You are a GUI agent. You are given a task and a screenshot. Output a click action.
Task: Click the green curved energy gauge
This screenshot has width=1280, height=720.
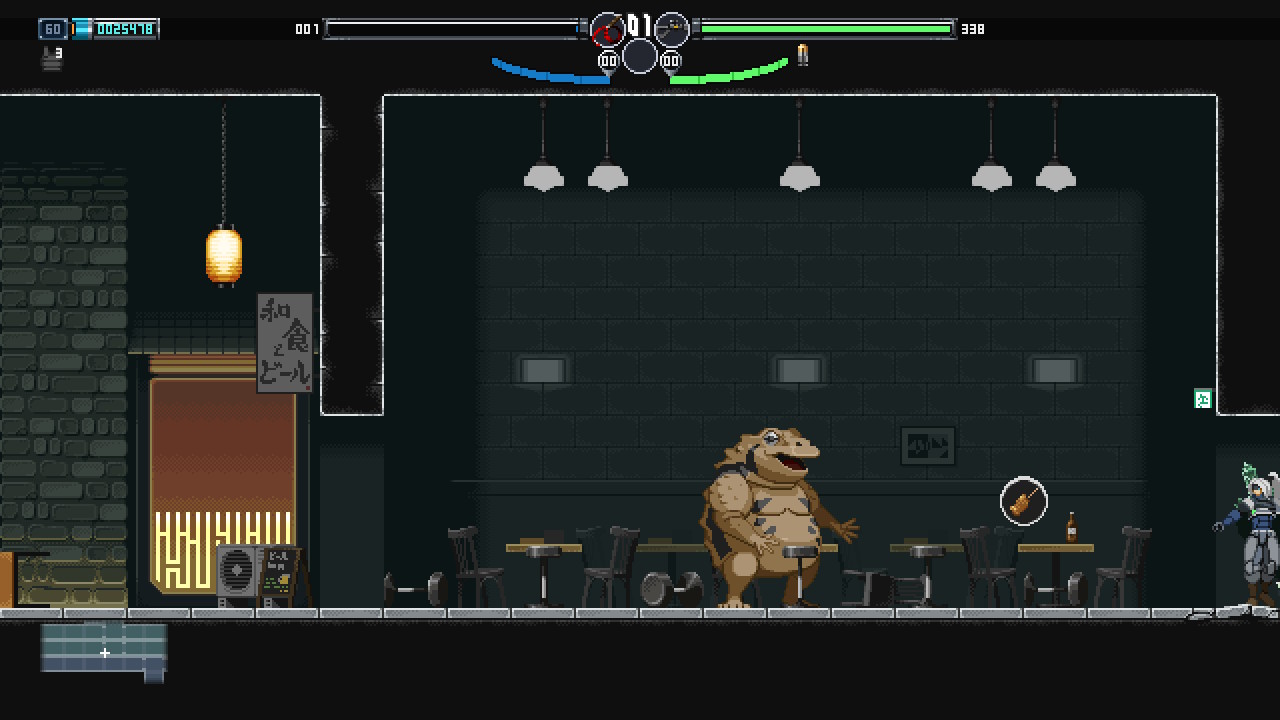[730, 73]
